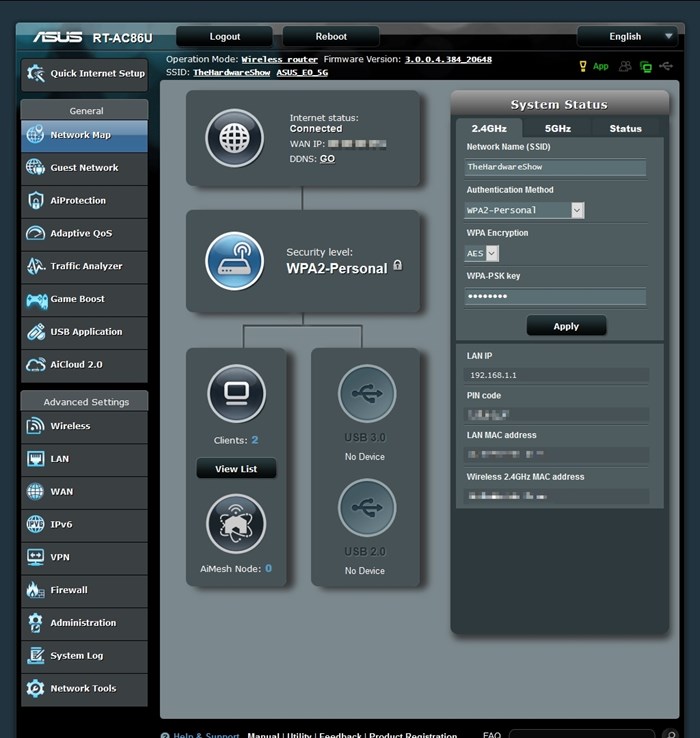Screen dimensions: 700x738
Task: Click the Help & Support question mark icon
Action: pos(165,735)
